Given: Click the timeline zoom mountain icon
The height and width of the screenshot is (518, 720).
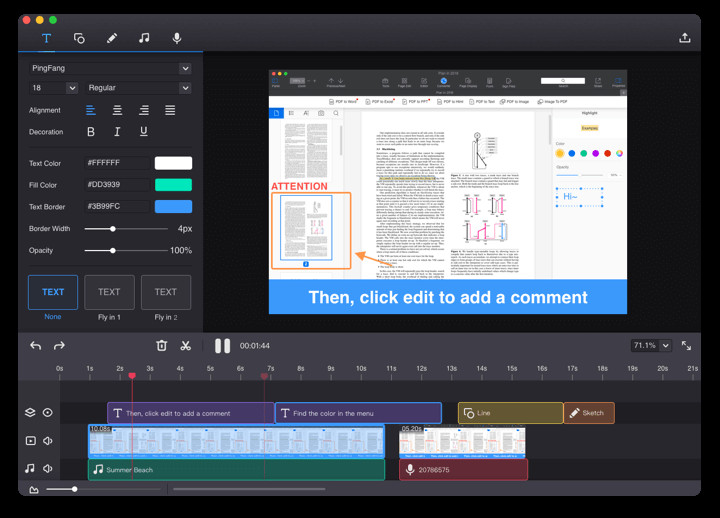Looking at the screenshot, I should point(34,490).
